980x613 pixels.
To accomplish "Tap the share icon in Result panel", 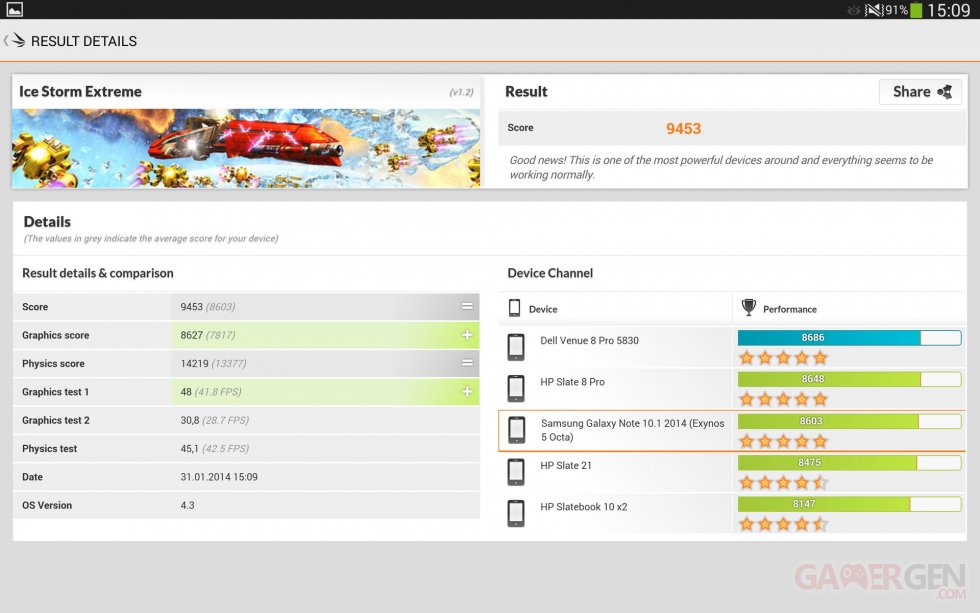I will click(943, 92).
